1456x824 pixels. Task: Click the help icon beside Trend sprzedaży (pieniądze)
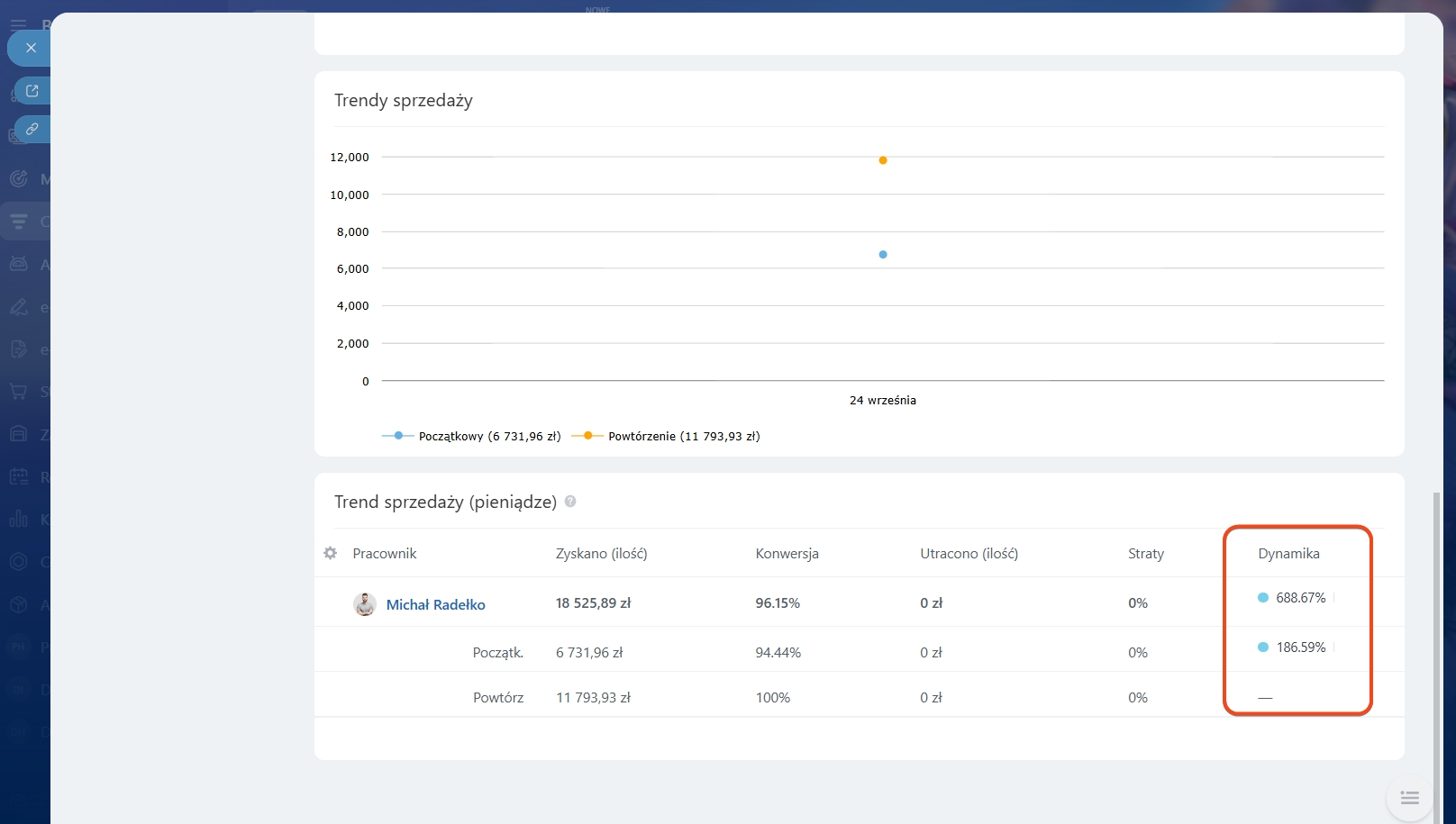click(570, 502)
